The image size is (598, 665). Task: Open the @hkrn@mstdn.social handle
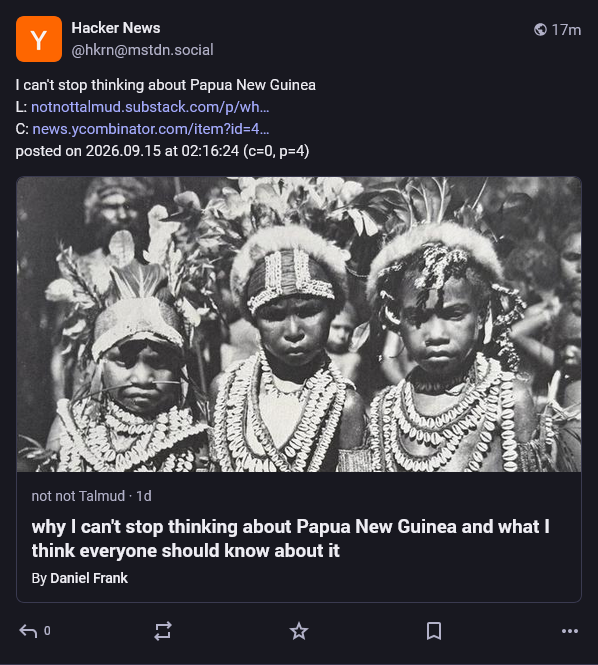143,50
